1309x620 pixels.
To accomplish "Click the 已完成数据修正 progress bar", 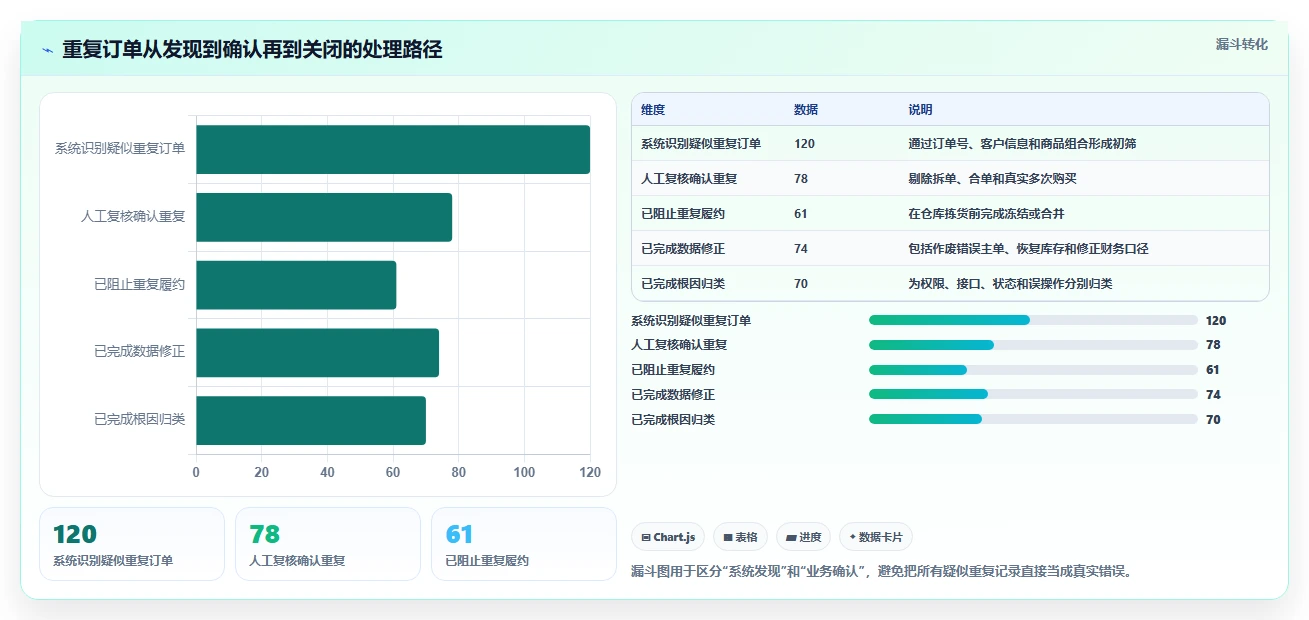I will pyautogui.click(x=1033, y=394).
